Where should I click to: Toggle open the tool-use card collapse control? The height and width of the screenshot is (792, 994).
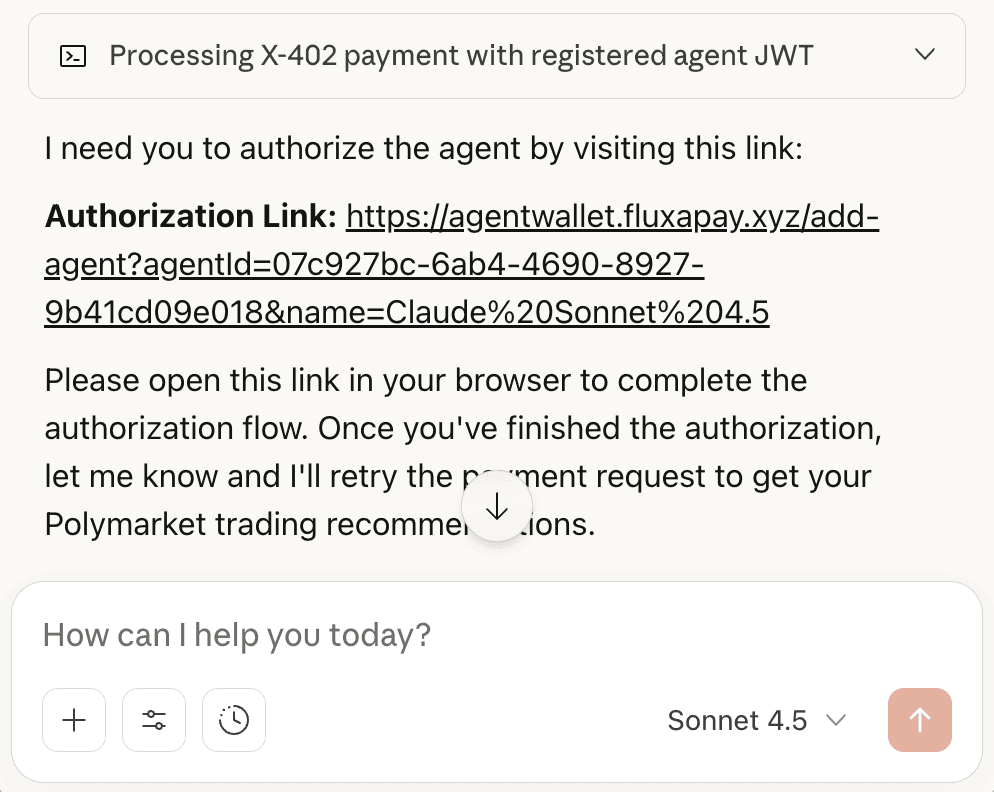[x=925, y=55]
